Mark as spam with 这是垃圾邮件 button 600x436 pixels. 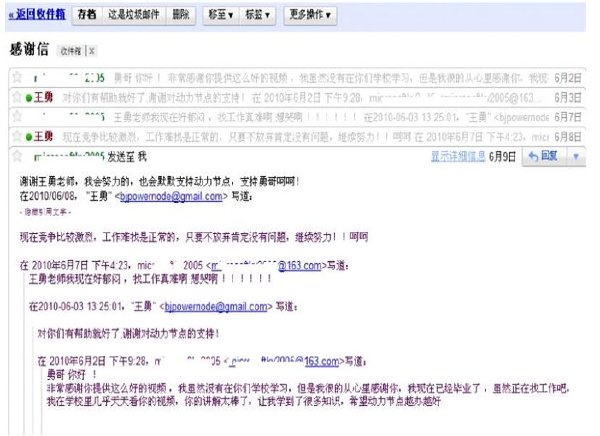(x=134, y=15)
